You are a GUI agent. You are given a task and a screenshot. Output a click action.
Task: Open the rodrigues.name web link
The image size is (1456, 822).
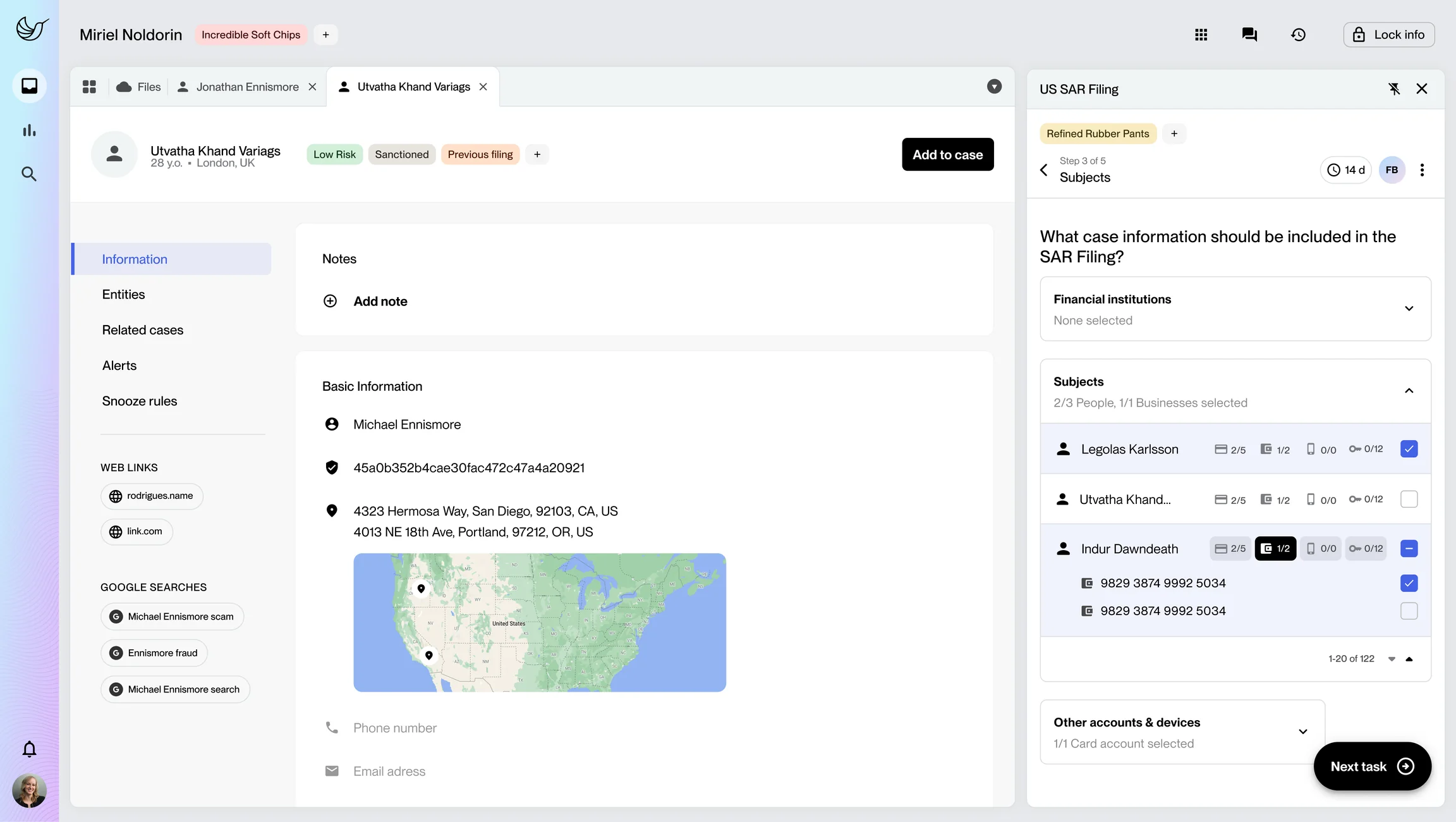tap(152, 496)
